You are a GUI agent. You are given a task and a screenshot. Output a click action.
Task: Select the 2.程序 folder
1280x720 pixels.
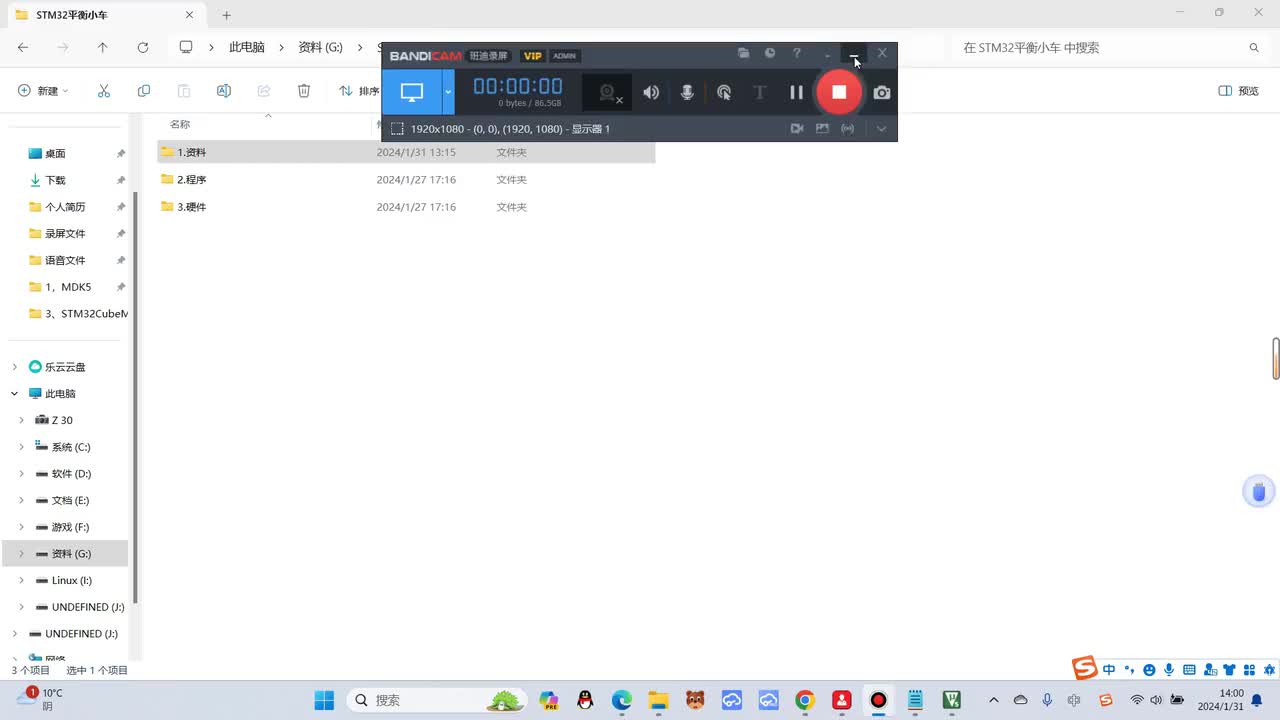coord(406,179)
